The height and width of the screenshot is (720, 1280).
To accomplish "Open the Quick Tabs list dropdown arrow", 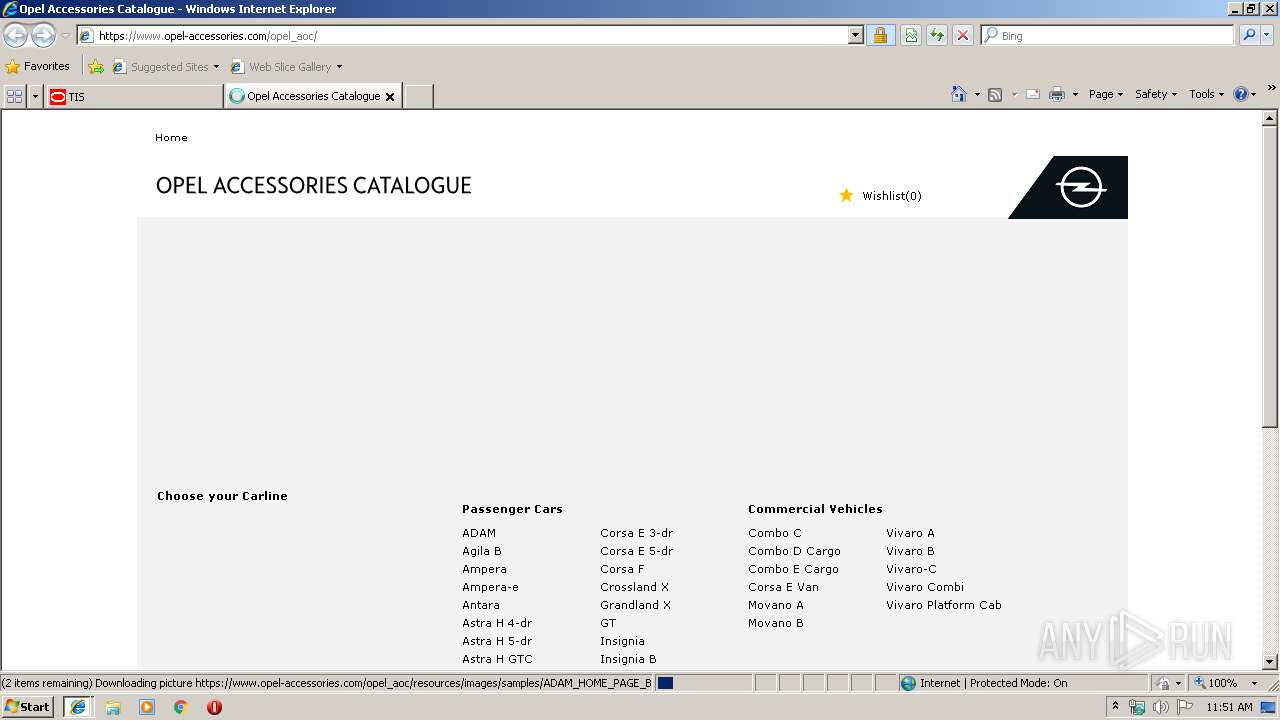I will tap(36, 96).
